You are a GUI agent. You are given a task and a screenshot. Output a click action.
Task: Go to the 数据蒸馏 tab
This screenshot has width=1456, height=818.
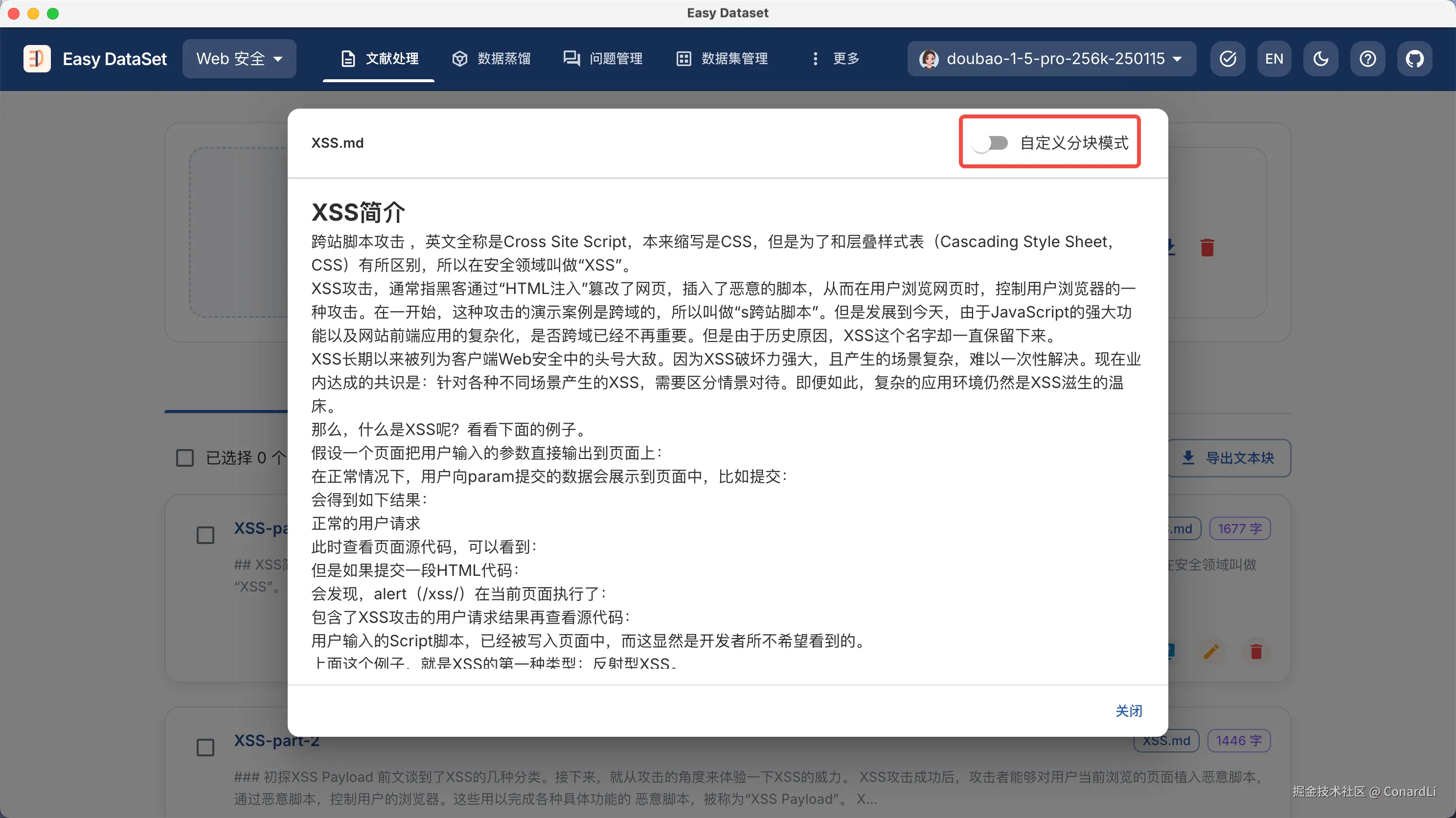pyautogui.click(x=491, y=59)
